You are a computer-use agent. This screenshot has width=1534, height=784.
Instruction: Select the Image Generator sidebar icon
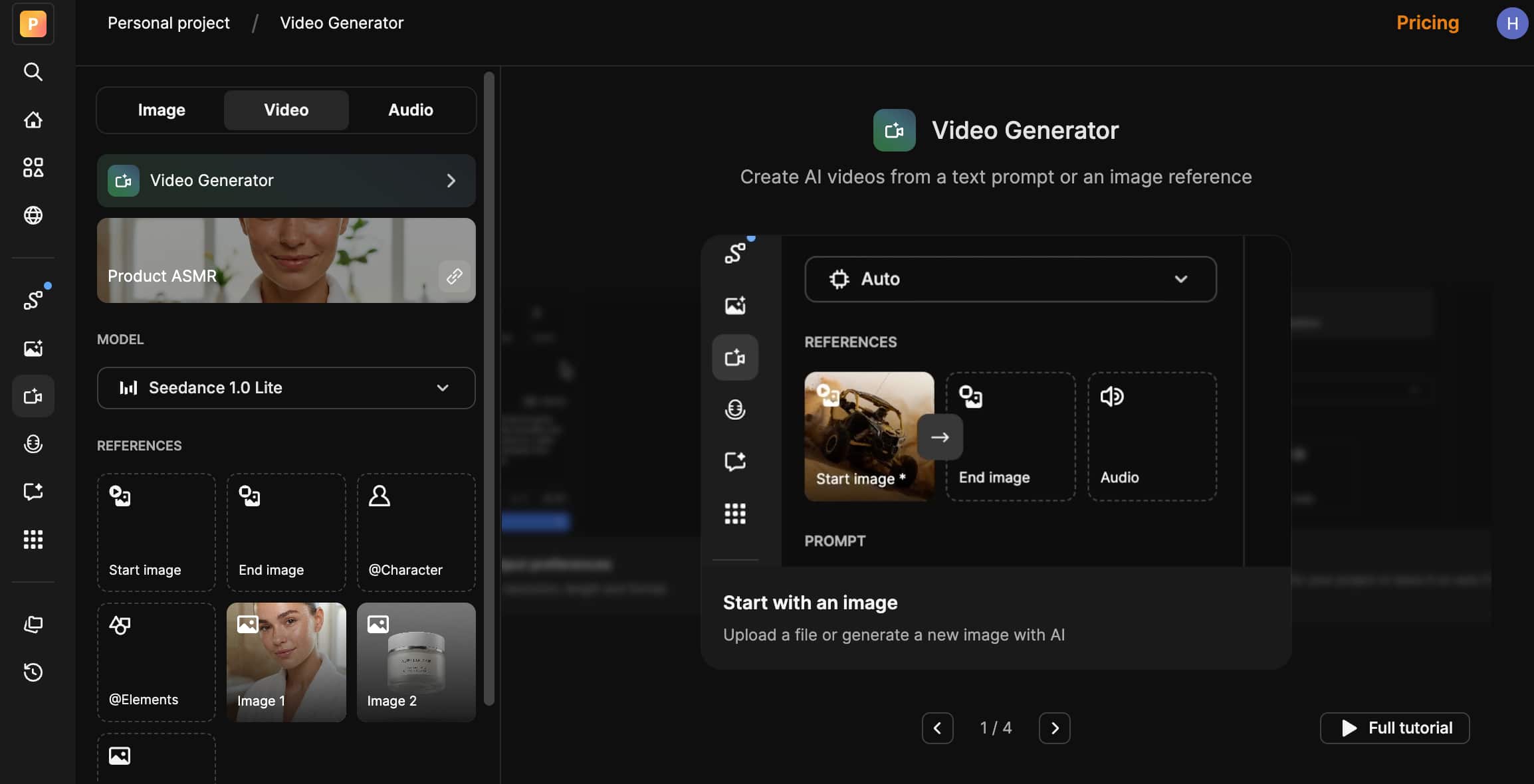pyautogui.click(x=33, y=348)
